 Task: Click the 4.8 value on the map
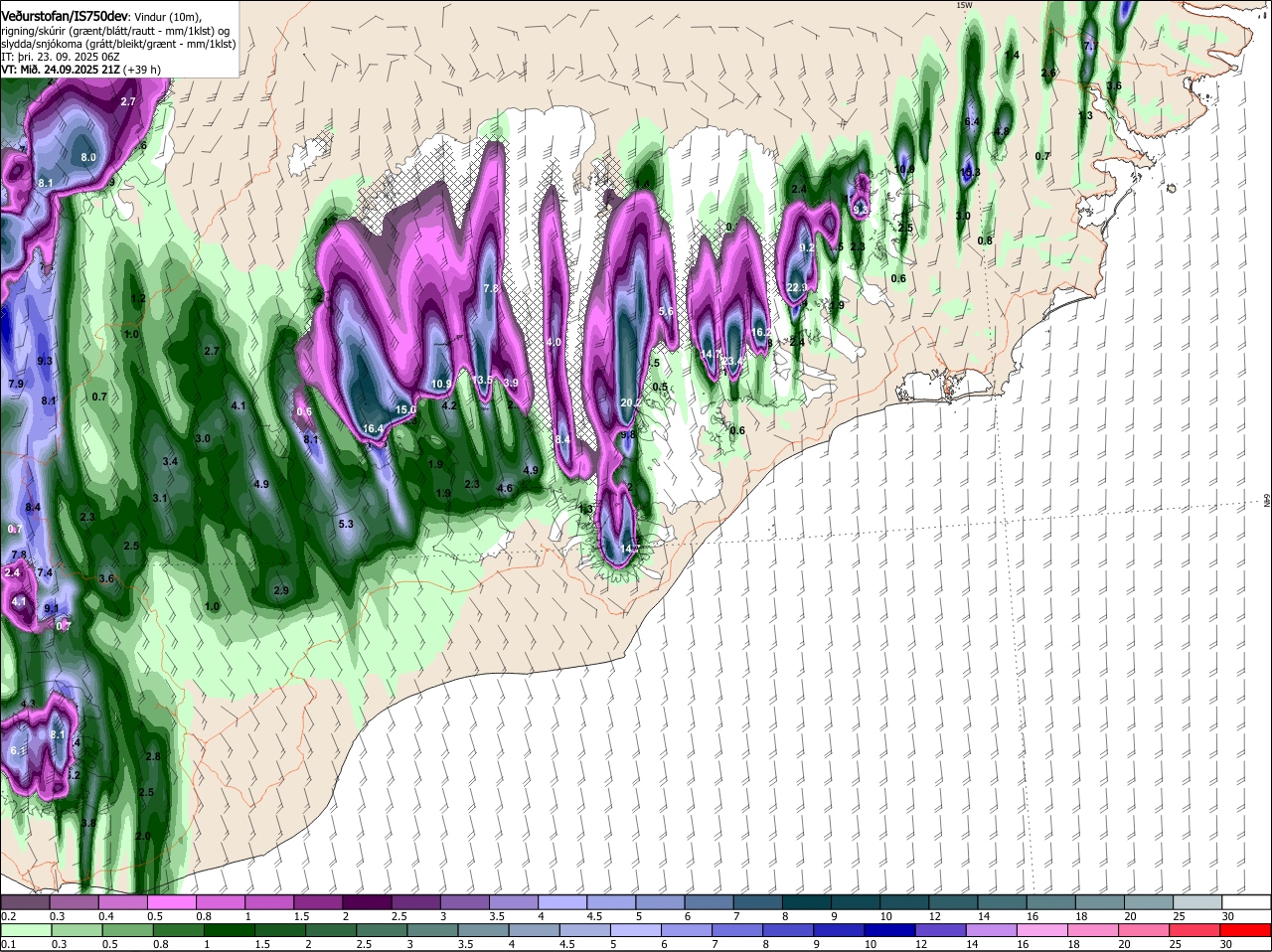(1003, 131)
